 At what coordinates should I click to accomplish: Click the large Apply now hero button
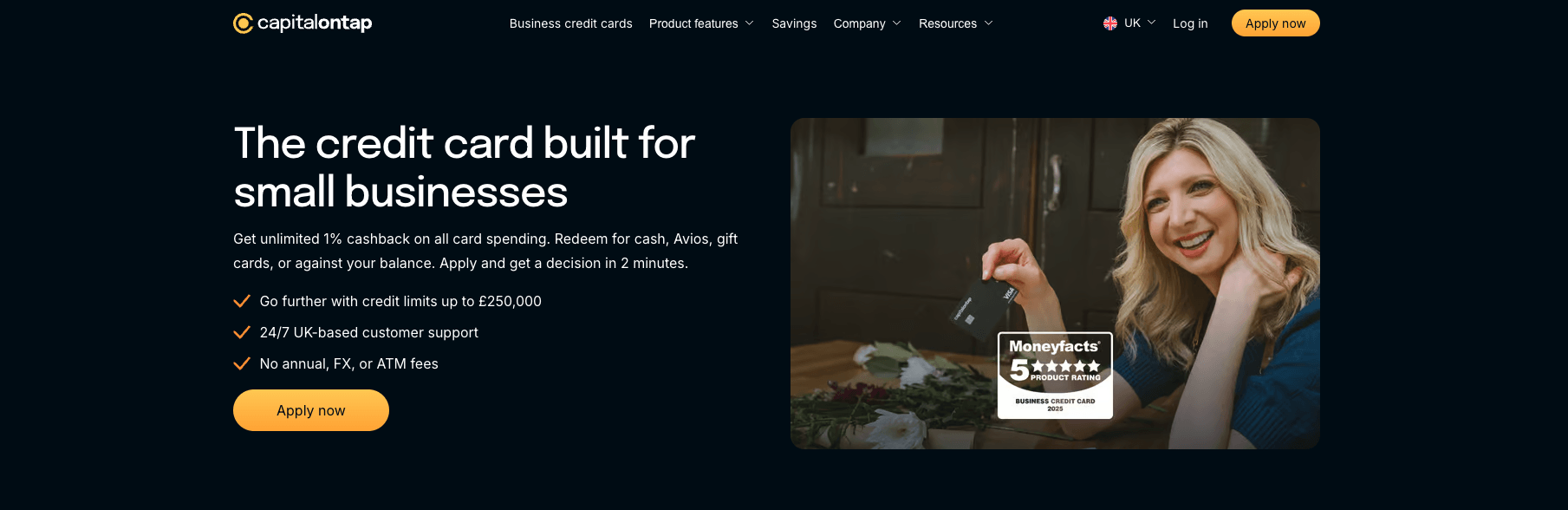[311, 410]
